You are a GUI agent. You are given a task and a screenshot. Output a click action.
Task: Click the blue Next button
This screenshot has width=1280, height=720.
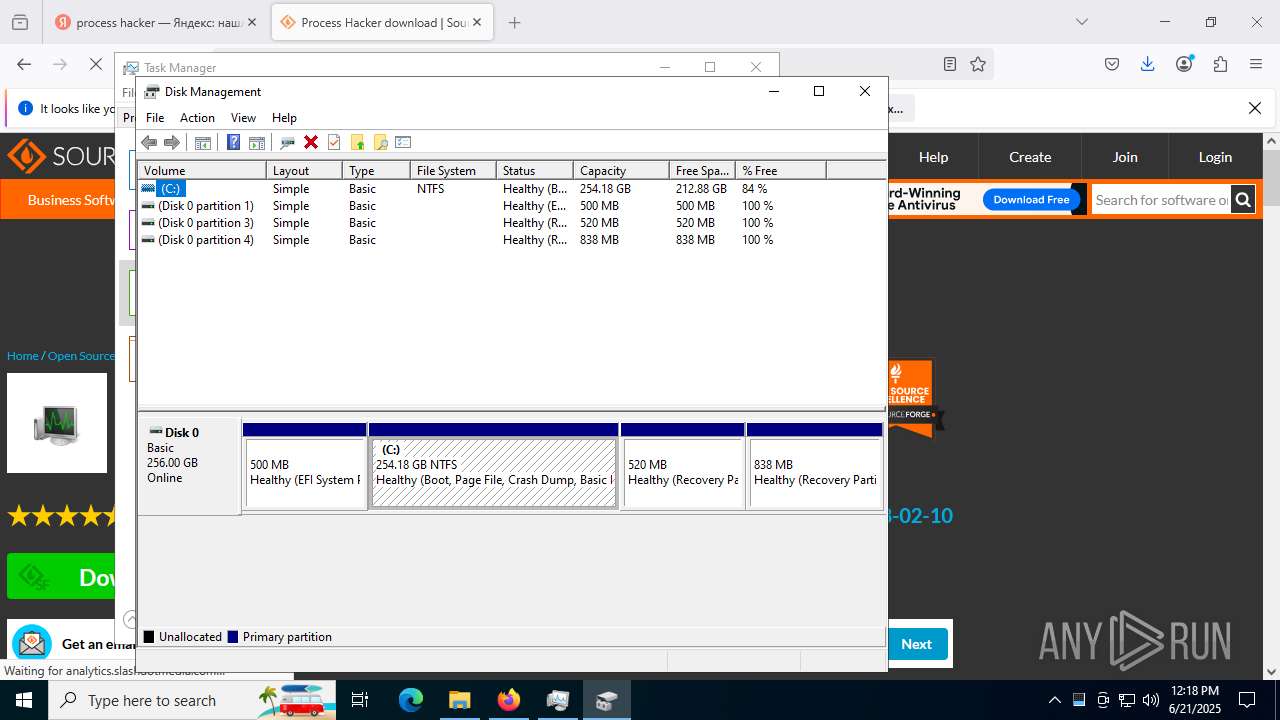coord(917,644)
